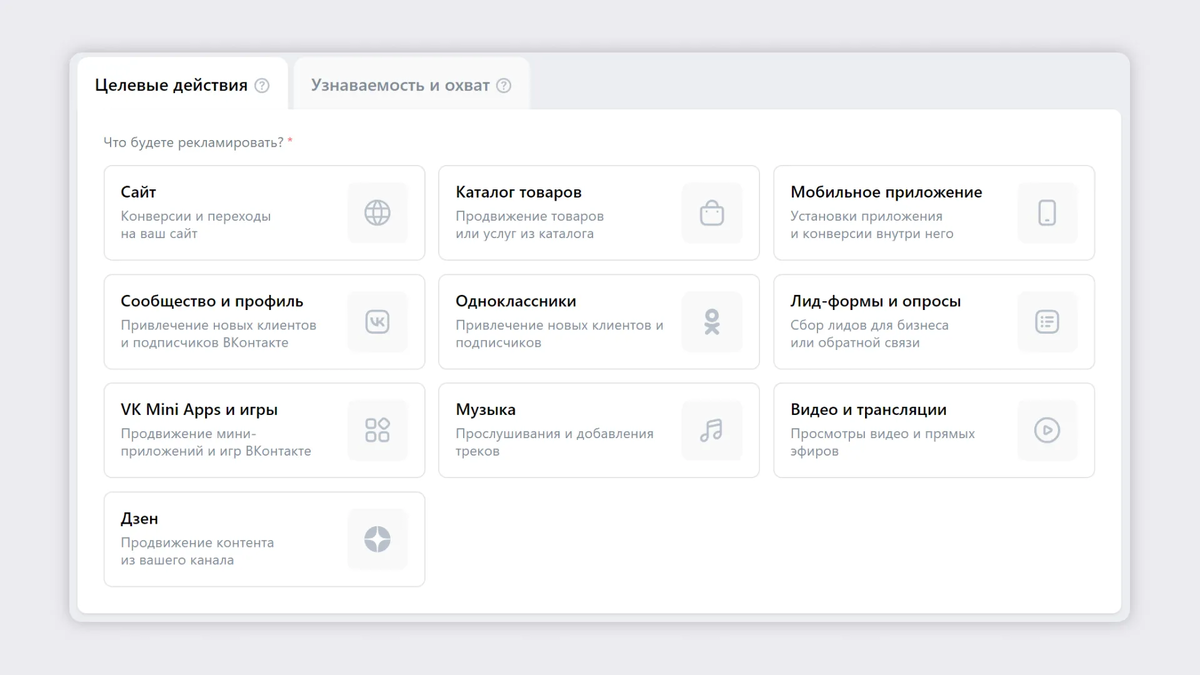
Task: Switch to the Узнаваемость и охват tab
Action: pyautogui.click(x=400, y=85)
